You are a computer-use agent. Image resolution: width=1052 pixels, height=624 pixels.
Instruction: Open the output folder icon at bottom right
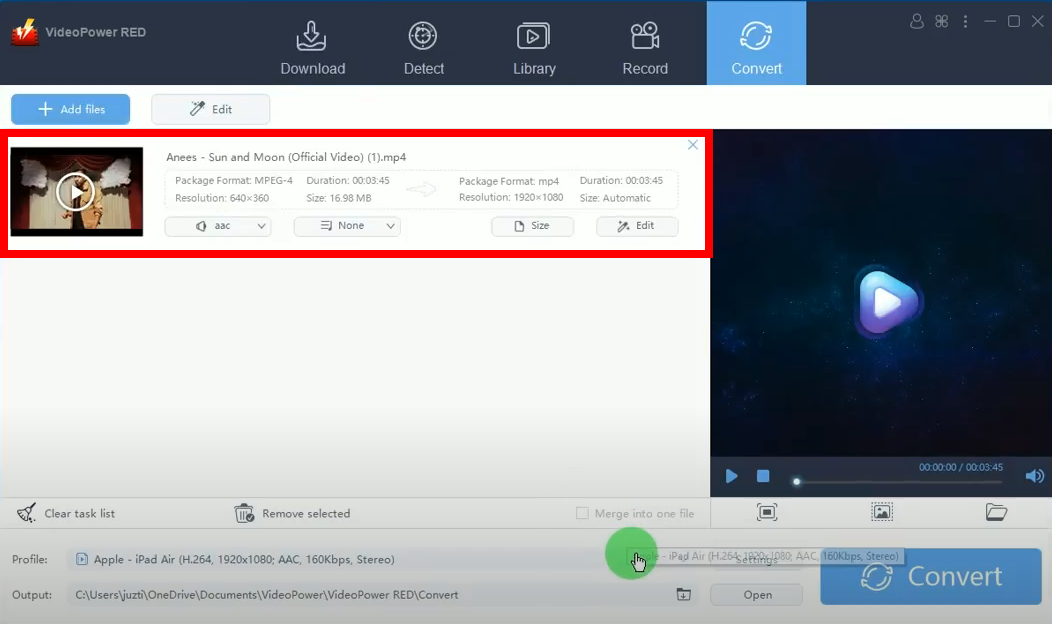[996, 512]
